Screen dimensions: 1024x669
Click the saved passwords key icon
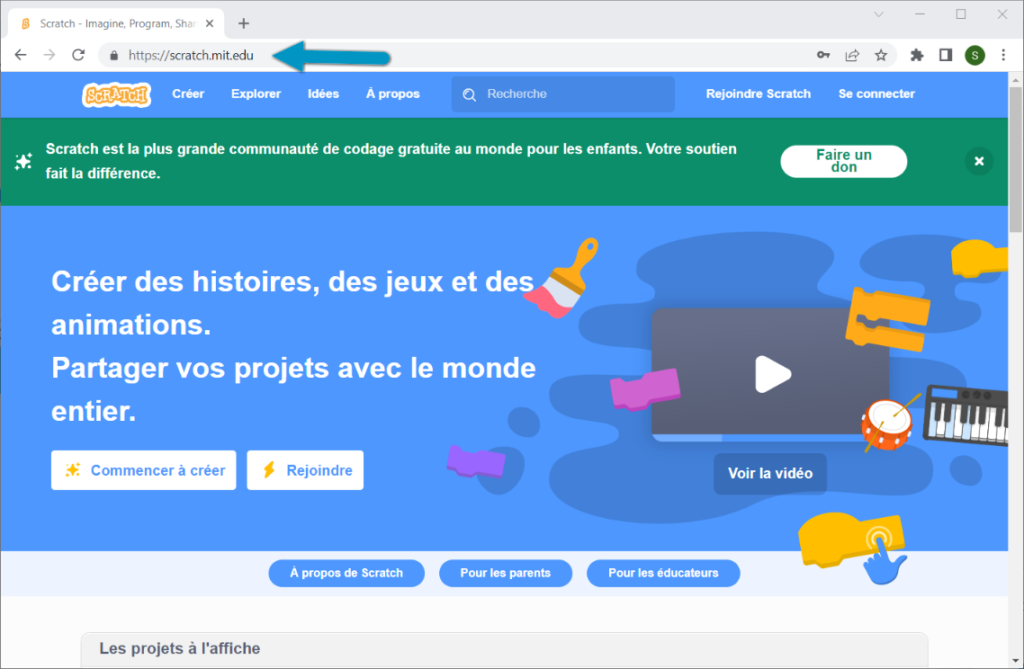coord(823,55)
